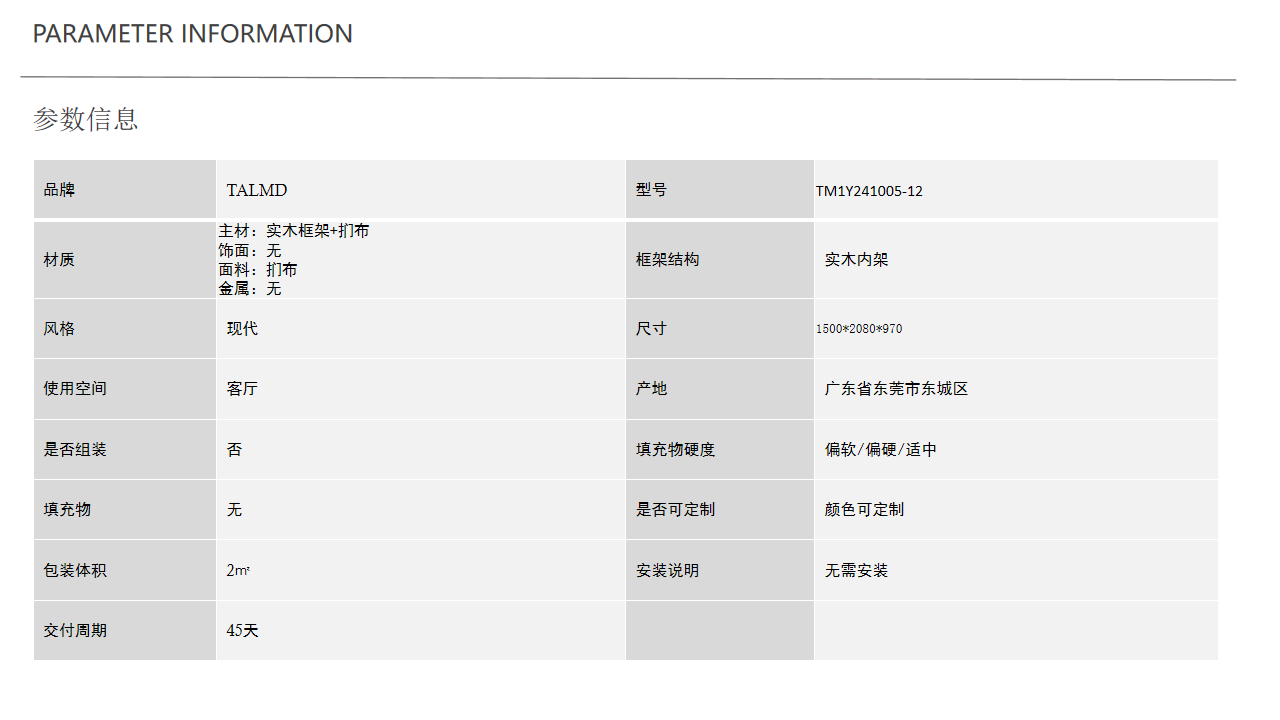Select the 主材：实木框架+扪布 text line
This screenshot has width=1280, height=720.
click(x=294, y=231)
